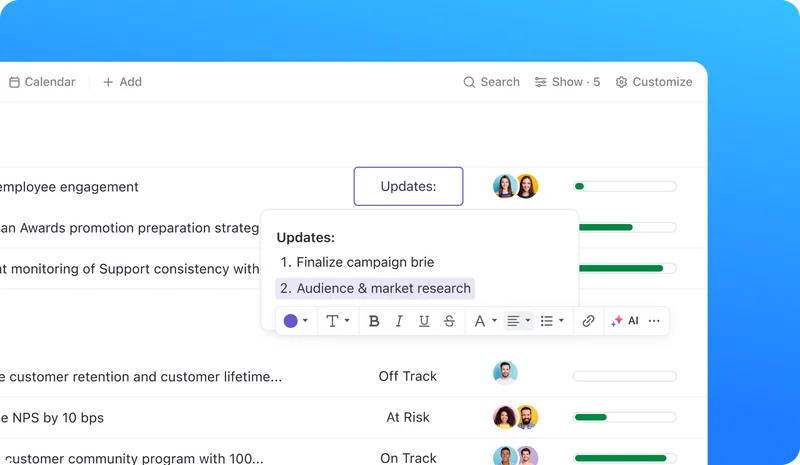
Task: Apply strikethrough to selected text
Action: pos(449,321)
